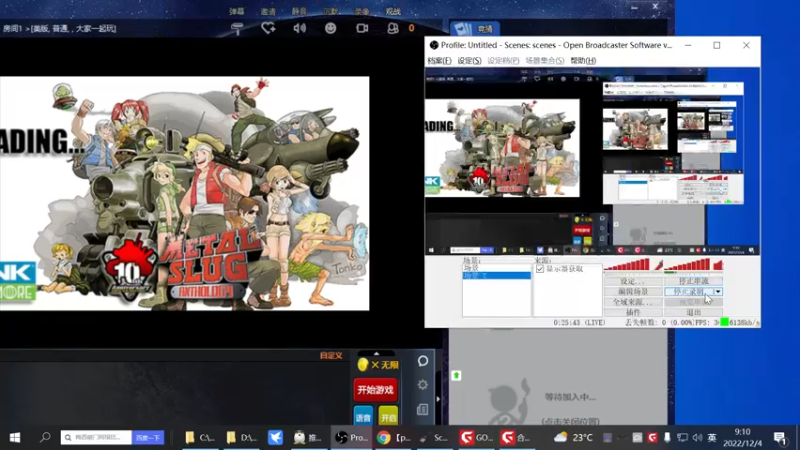Viewport: 800px width, 450px height.
Task: Click the 英 input method indicator
Action: pyautogui.click(x=712, y=437)
